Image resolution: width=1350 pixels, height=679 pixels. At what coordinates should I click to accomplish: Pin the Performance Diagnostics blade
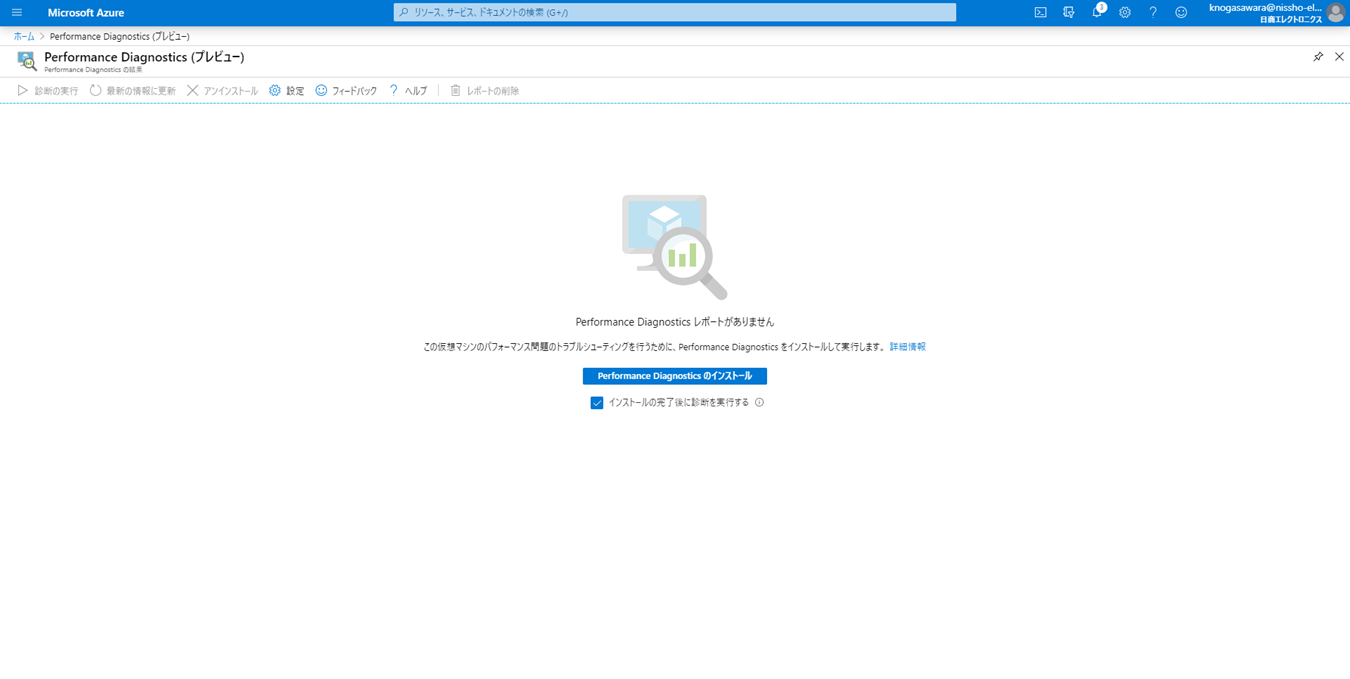1318,57
